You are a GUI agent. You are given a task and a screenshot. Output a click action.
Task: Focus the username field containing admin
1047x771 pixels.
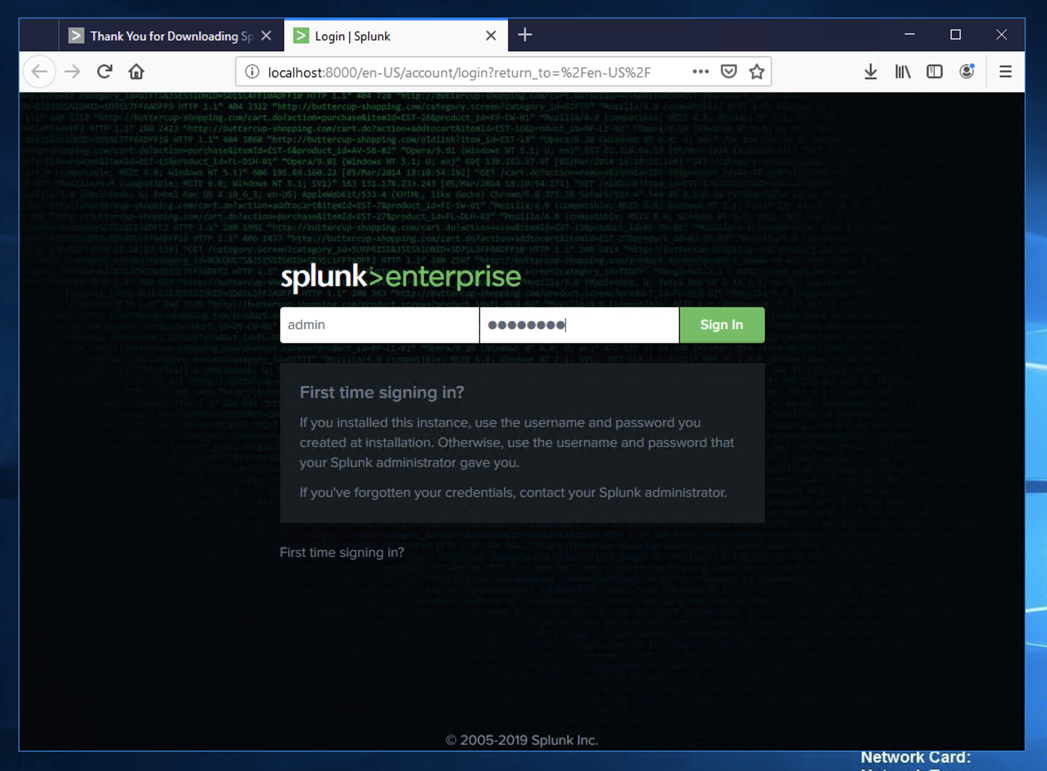379,325
